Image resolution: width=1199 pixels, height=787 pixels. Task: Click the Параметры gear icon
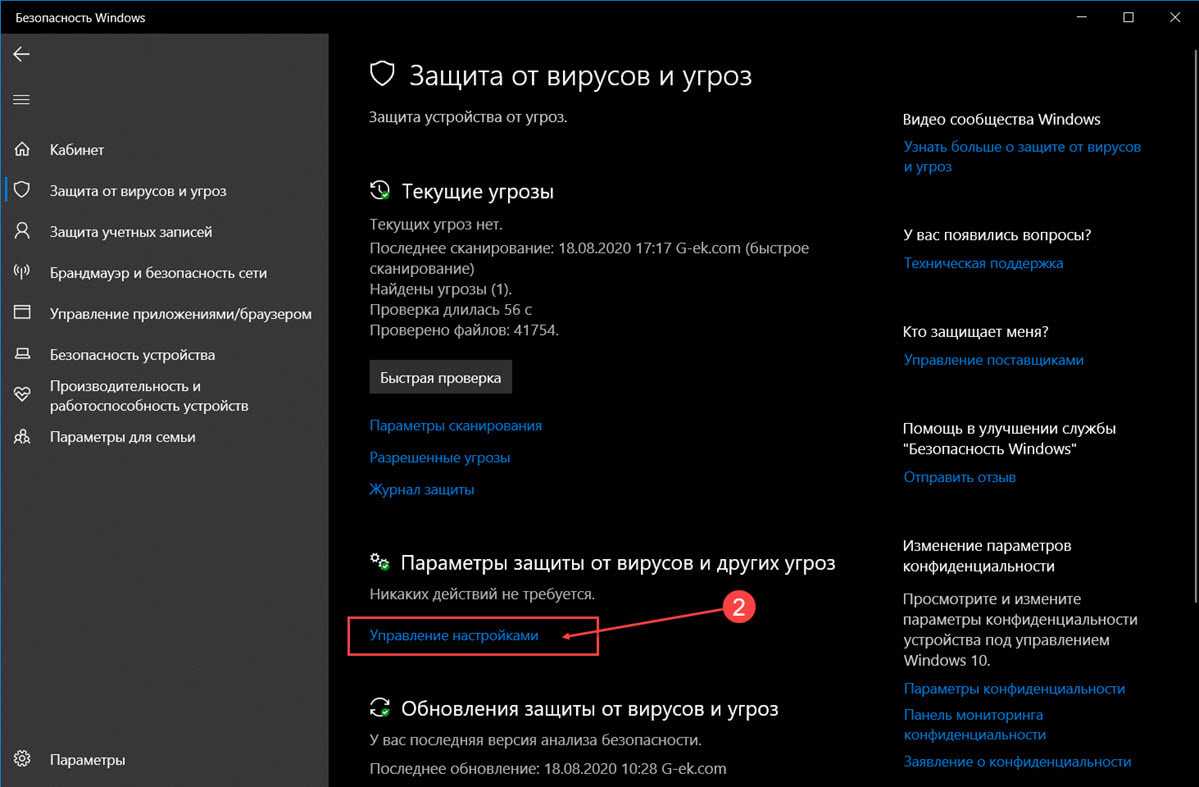coord(22,760)
